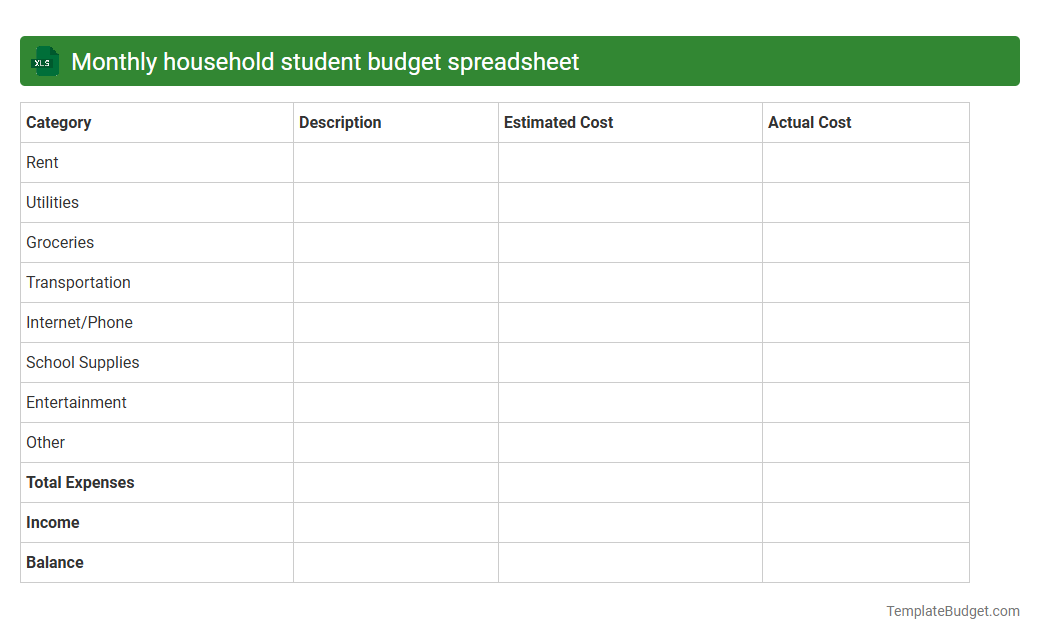
Task: Select the Estimated Cost column header
Action: pyautogui.click(x=558, y=122)
